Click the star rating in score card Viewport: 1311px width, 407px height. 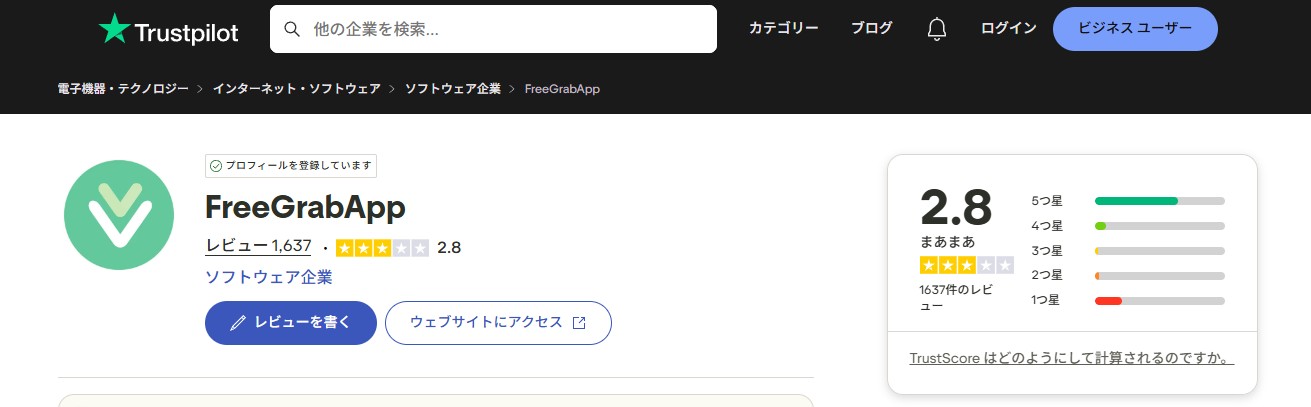point(966,265)
